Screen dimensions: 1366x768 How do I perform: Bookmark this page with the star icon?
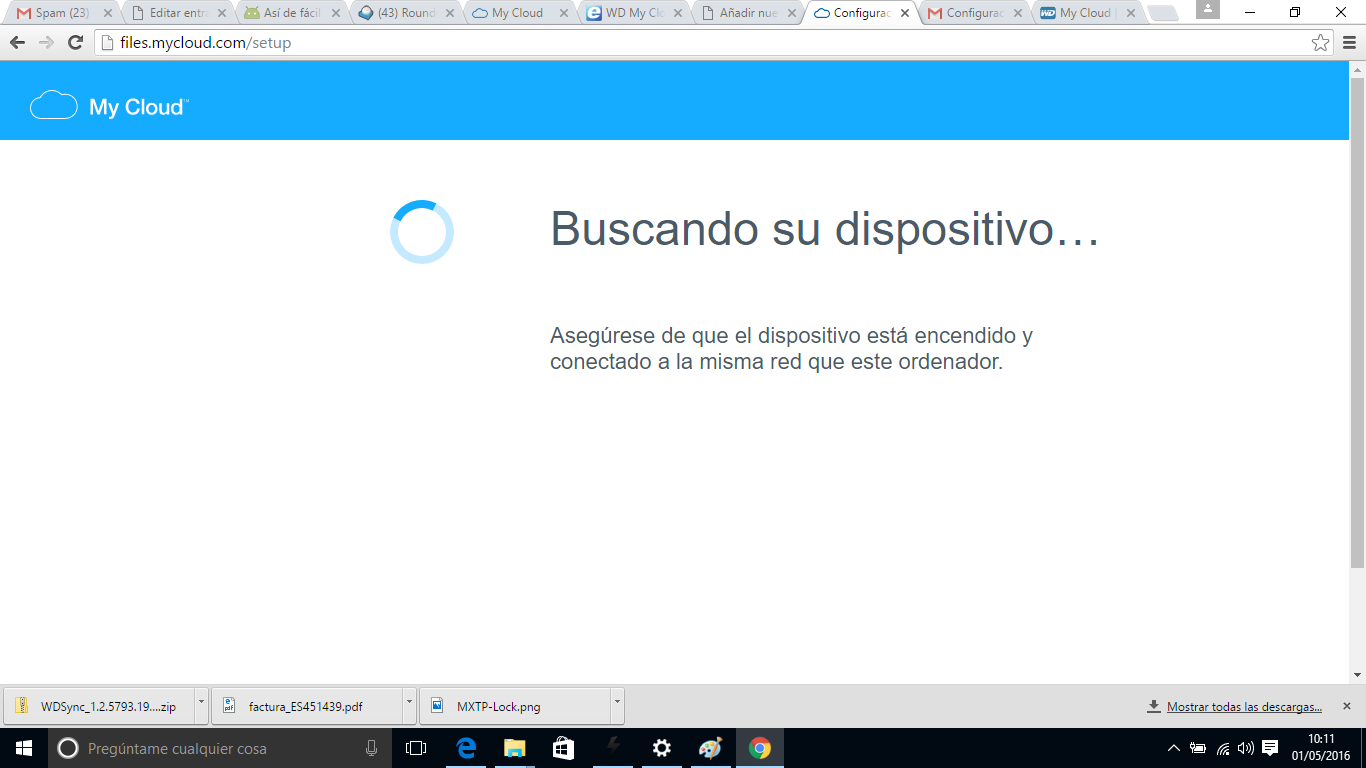[x=1320, y=43]
